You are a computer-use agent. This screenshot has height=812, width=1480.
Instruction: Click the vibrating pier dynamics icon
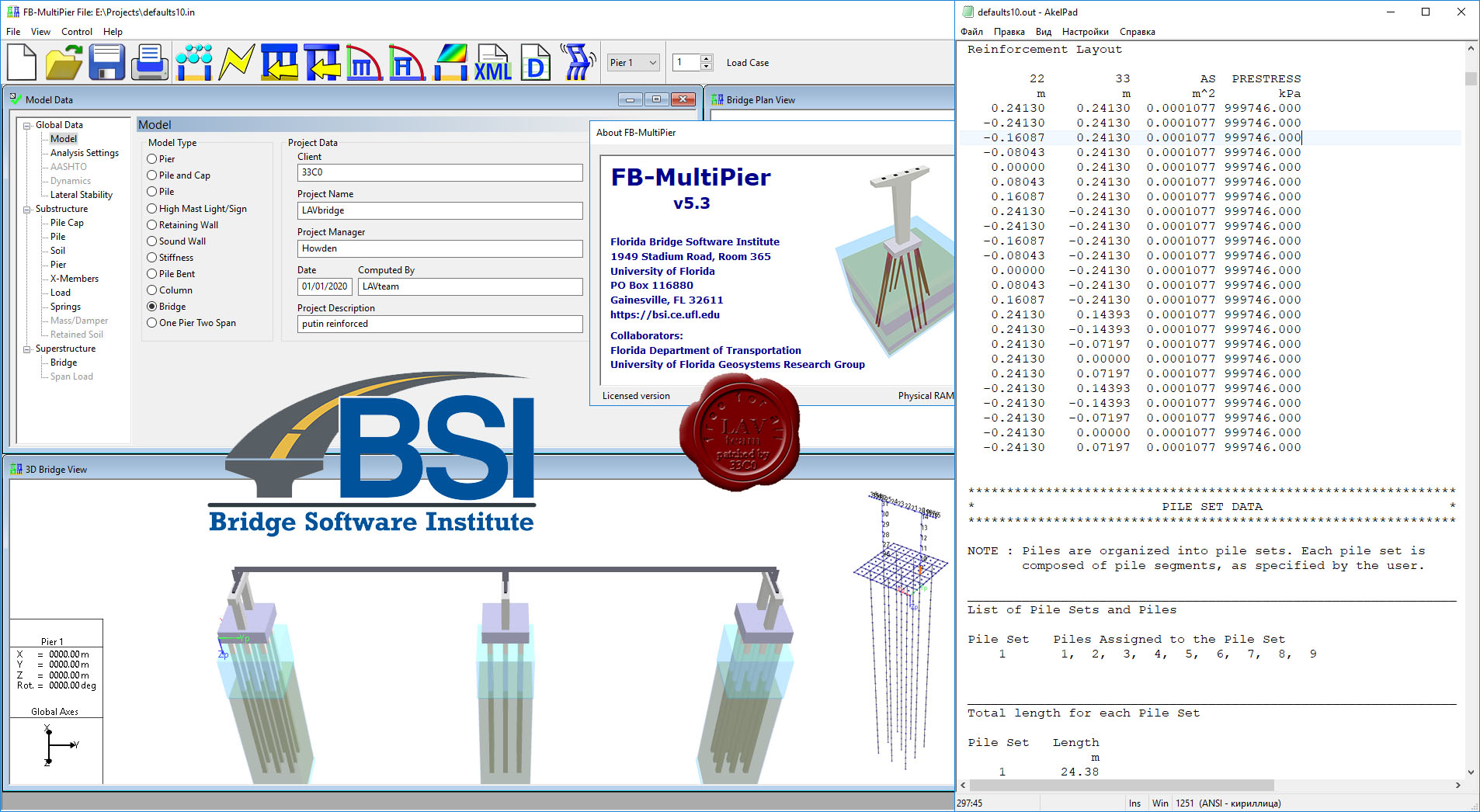tap(578, 62)
